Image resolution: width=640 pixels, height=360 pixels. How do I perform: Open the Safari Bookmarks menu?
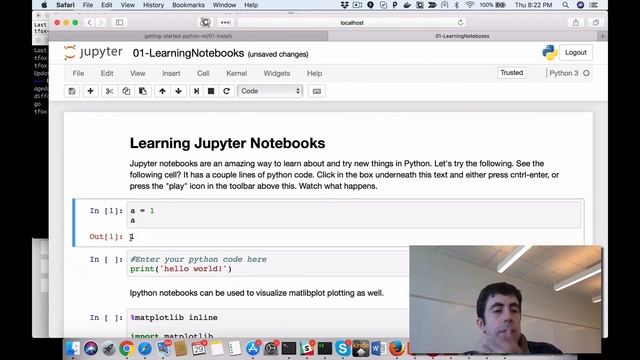click(x=188, y=5)
